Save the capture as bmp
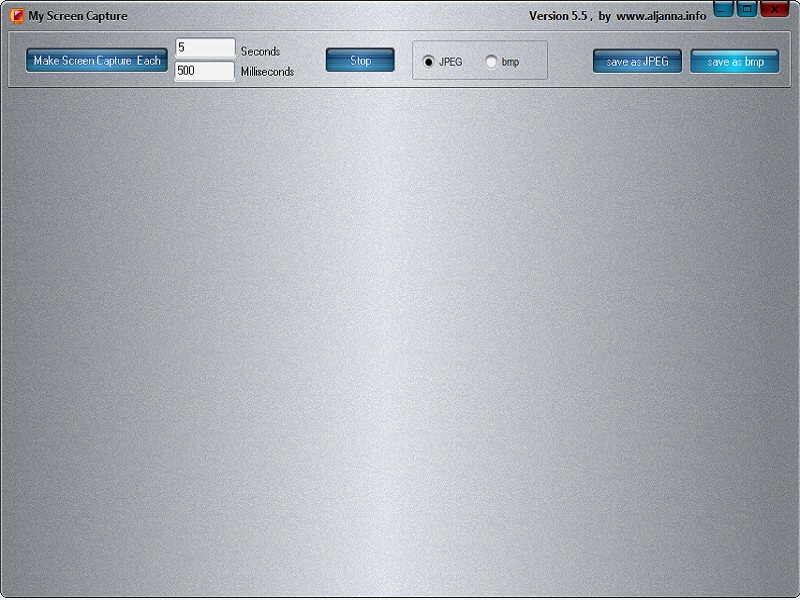This screenshot has width=800, height=600. point(735,61)
